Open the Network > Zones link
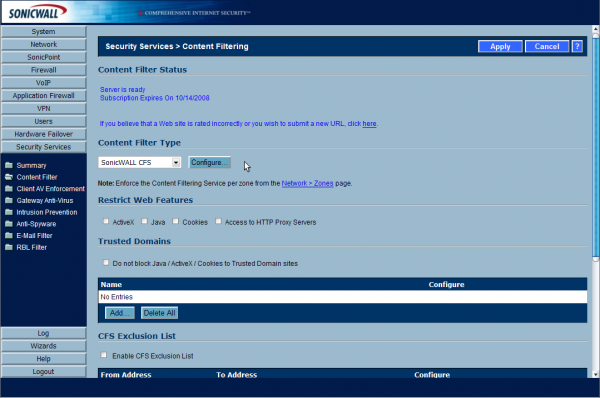Viewport: 600px width, 398px height. pyautogui.click(x=307, y=183)
